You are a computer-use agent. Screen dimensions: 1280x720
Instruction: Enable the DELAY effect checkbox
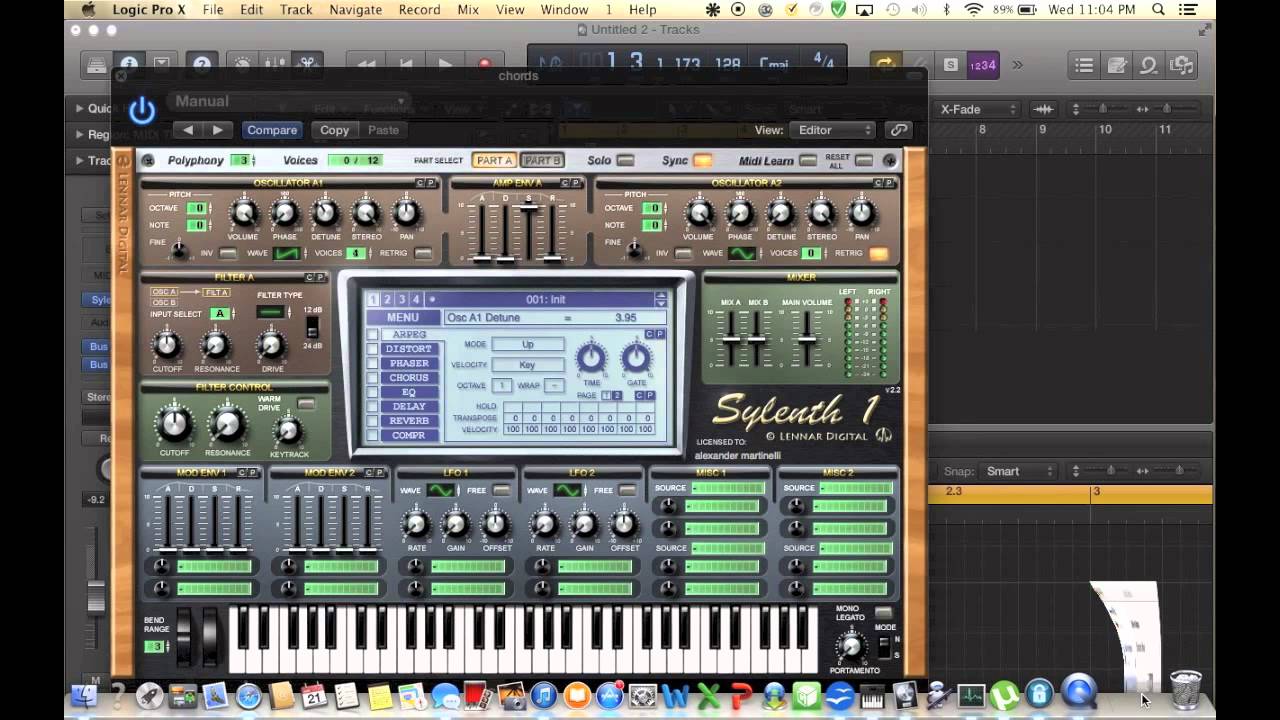(372, 406)
